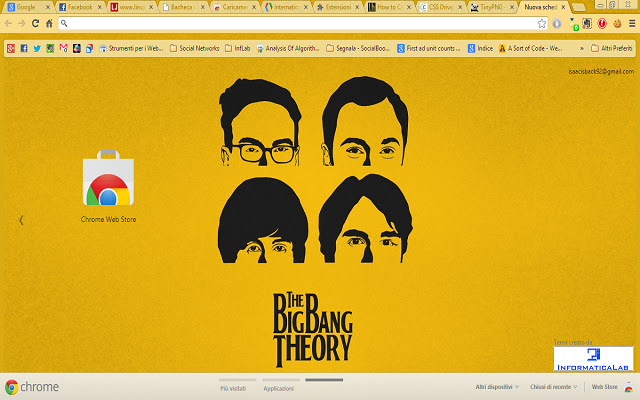
Task: Click the browser forward arrow
Action: click(22, 23)
